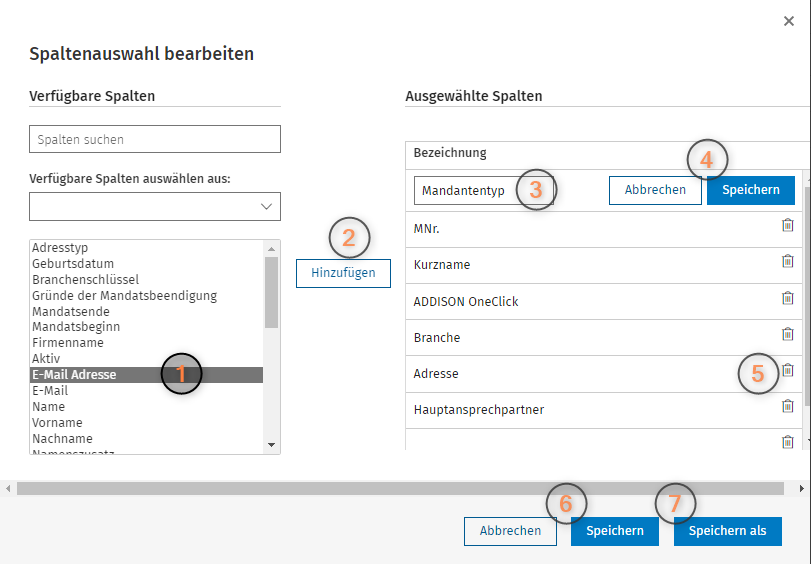
Task: Click the Mandantentyp text field
Action: point(484,190)
